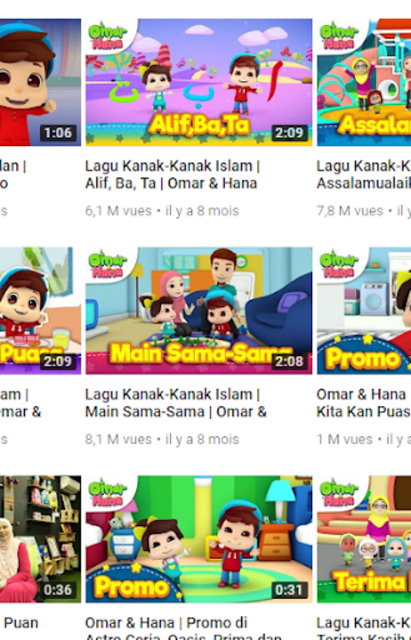Open the Alif, Ba, Ta video thumbnail
Viewport: 411px width, 640px height.
(199, 82)
